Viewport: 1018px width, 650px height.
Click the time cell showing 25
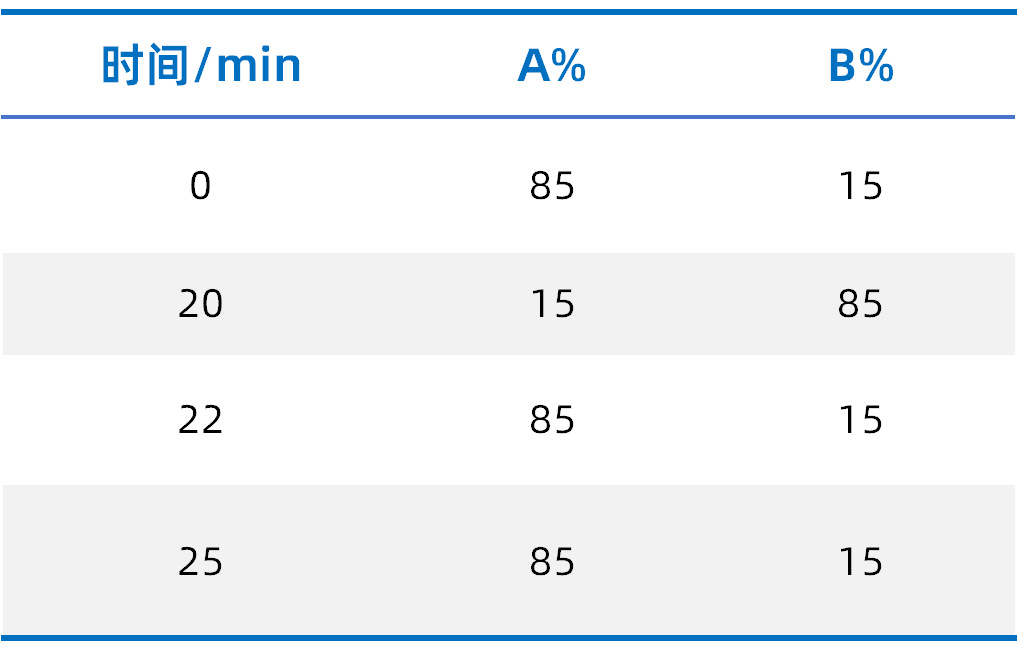(x=201, y=562)
